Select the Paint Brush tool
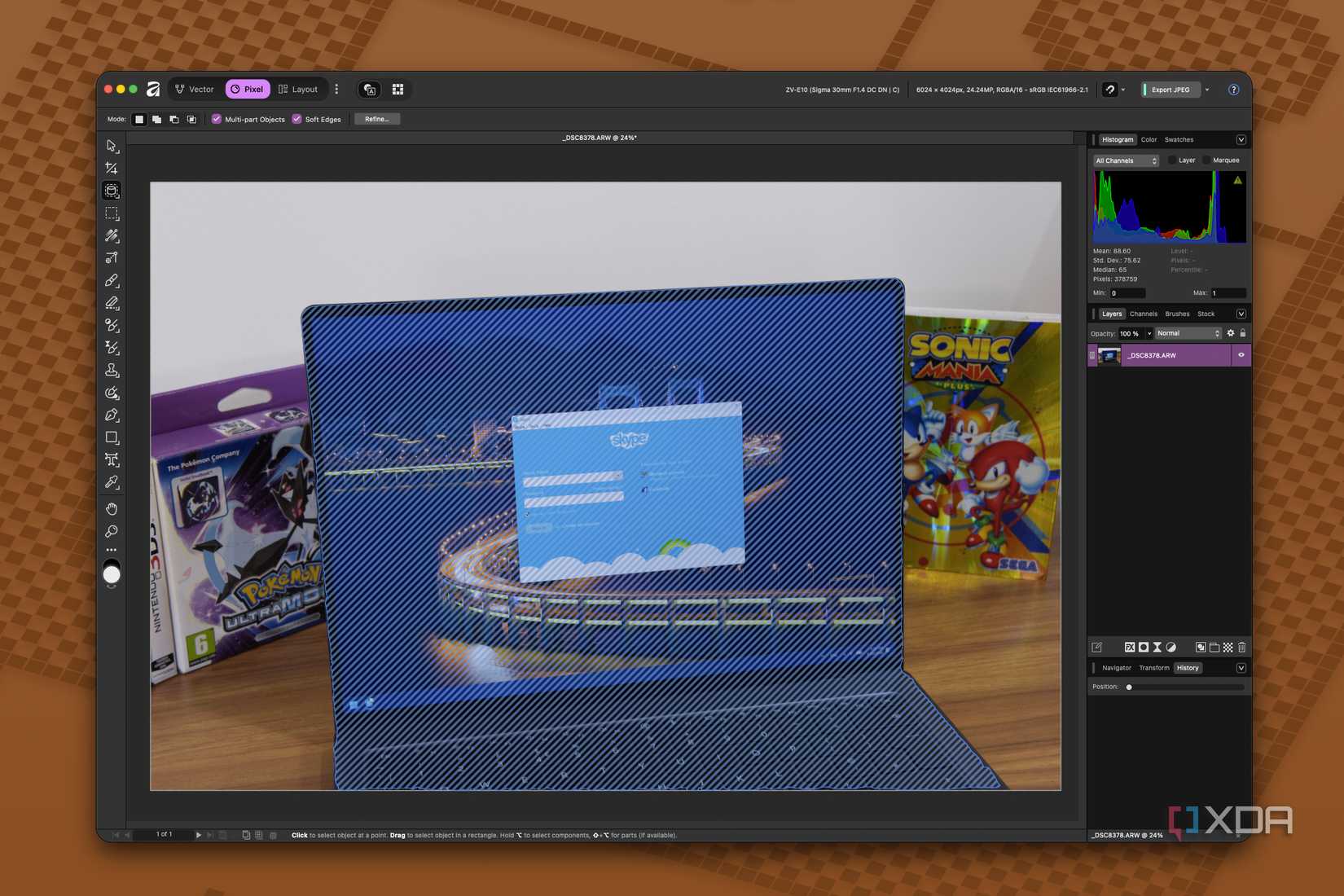The image size is (1344, 896). tap(112, 280)
